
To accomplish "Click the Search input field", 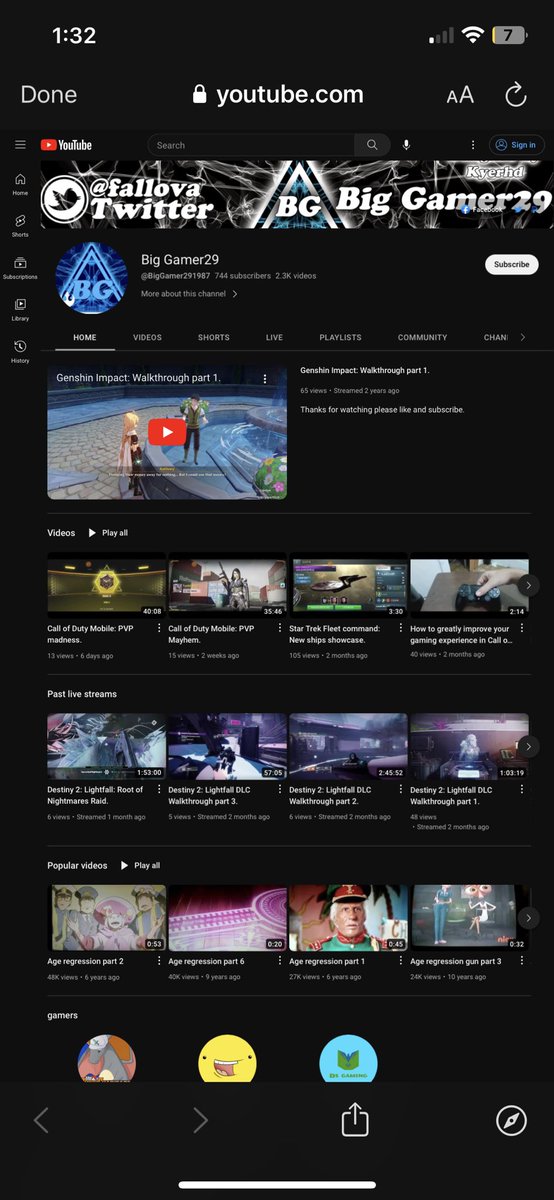I will pyautogui.click(x=250, y=145).
